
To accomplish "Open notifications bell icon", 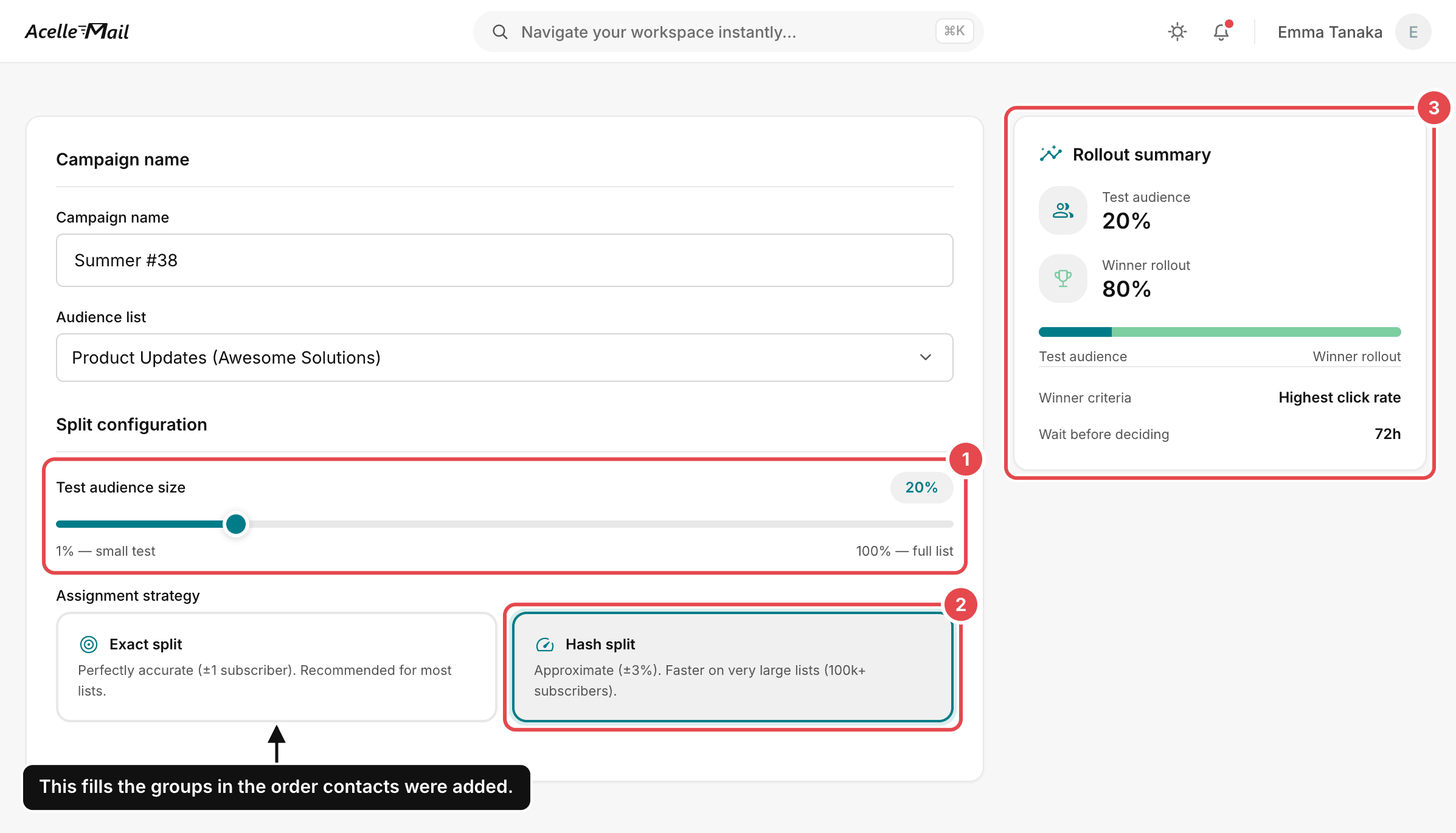I will pos(1221,32).
